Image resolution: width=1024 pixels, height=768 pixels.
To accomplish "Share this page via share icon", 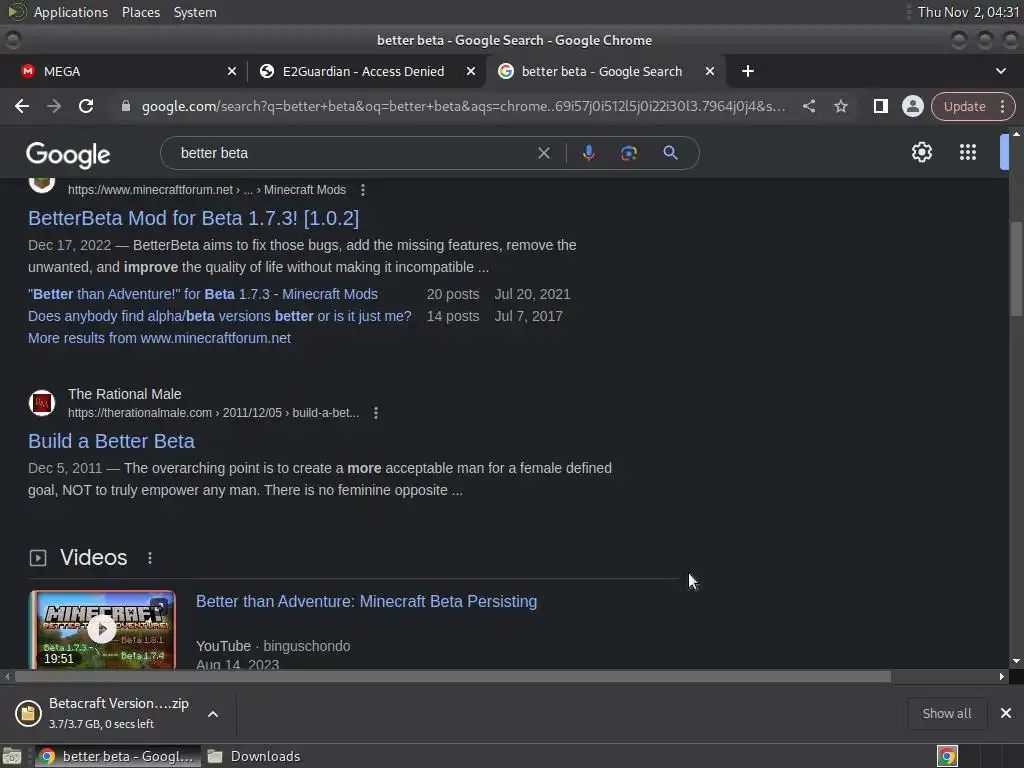I will coord(808,106).
